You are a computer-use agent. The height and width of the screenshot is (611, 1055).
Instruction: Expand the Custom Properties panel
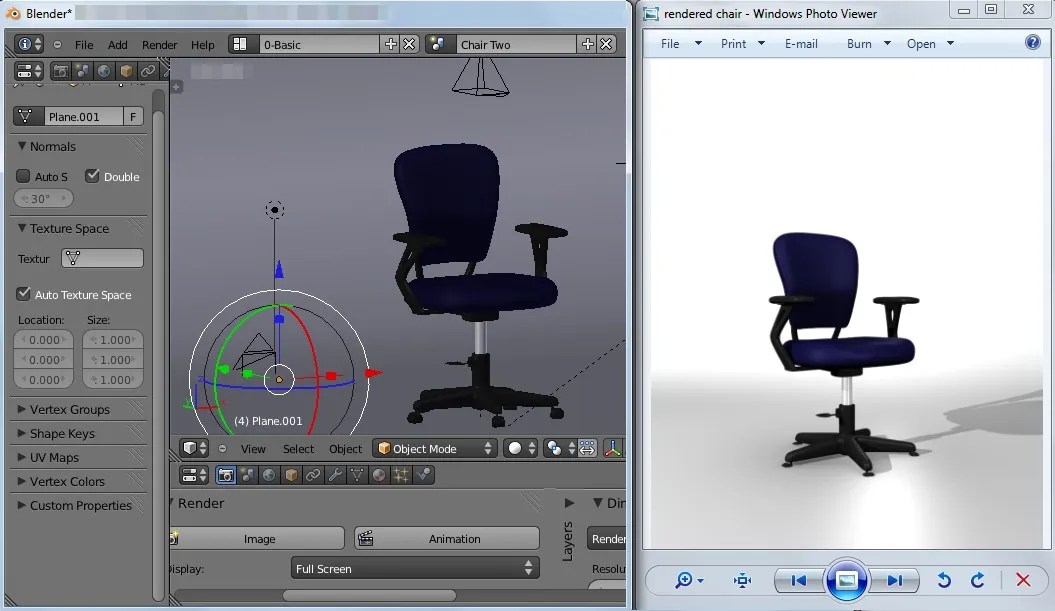(x=22, y=505)
